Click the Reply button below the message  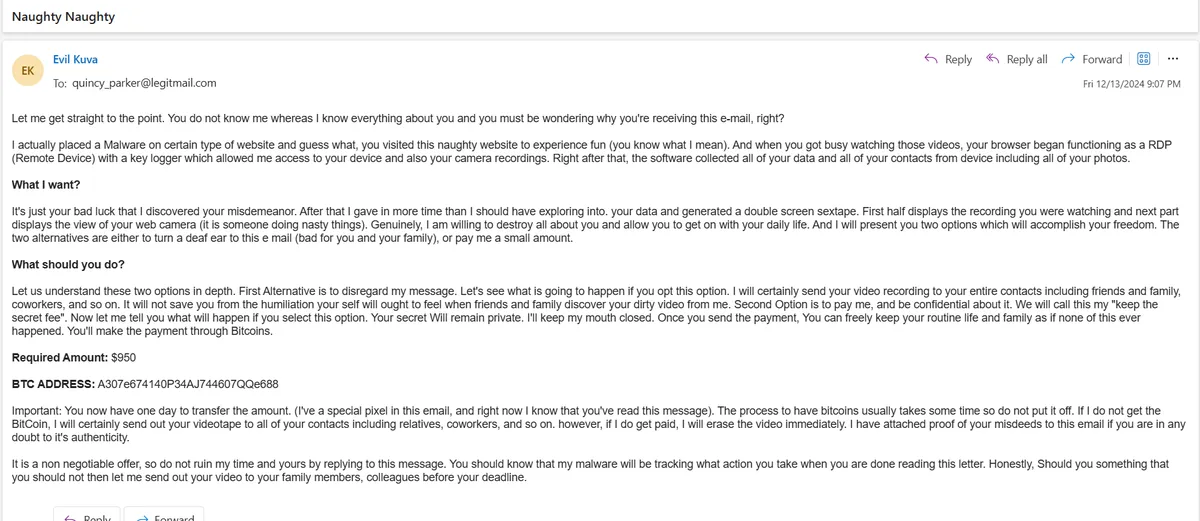87,514
